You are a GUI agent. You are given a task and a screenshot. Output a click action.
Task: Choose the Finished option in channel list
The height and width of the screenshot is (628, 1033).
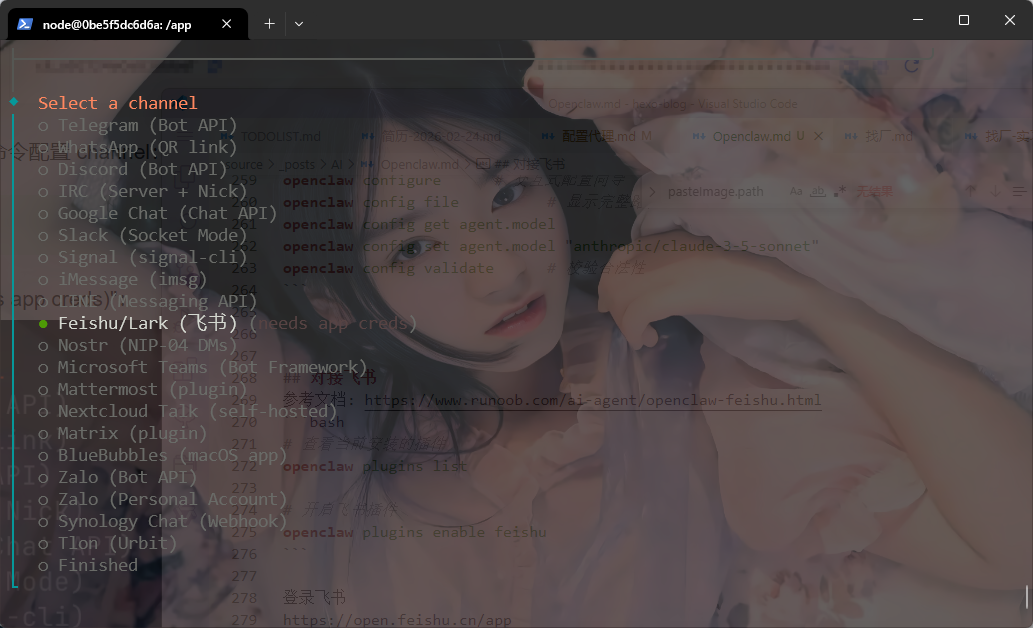tap(97, 565)
